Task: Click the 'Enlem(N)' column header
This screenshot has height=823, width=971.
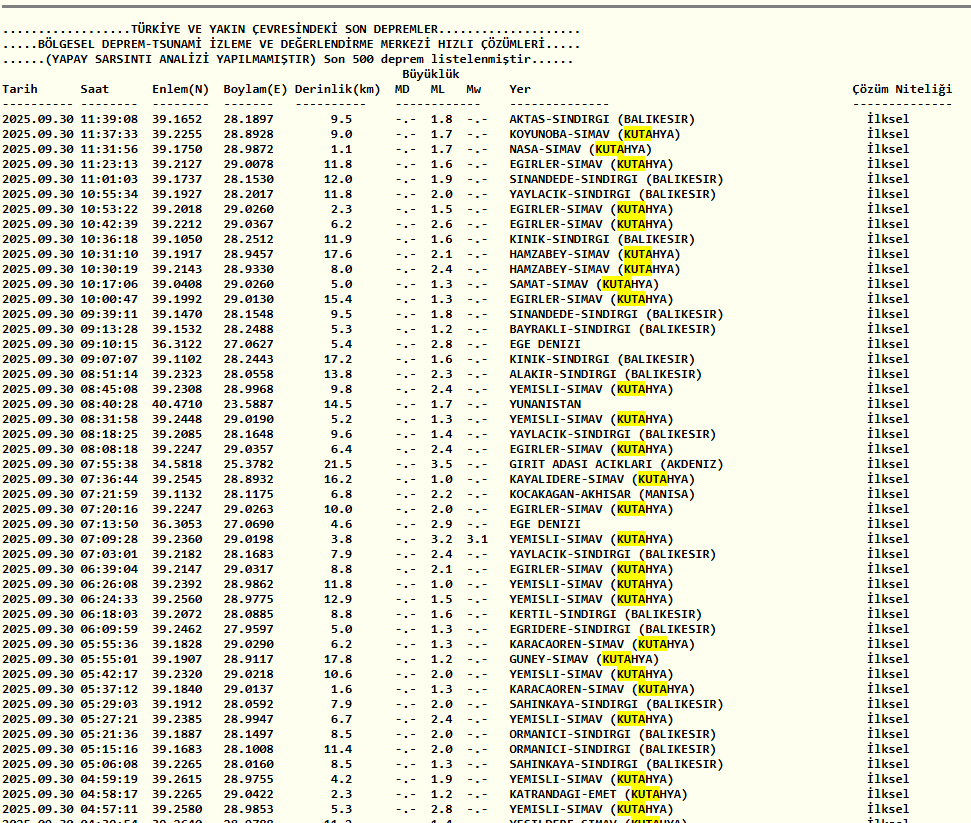Action: click(x=180, y=89)
